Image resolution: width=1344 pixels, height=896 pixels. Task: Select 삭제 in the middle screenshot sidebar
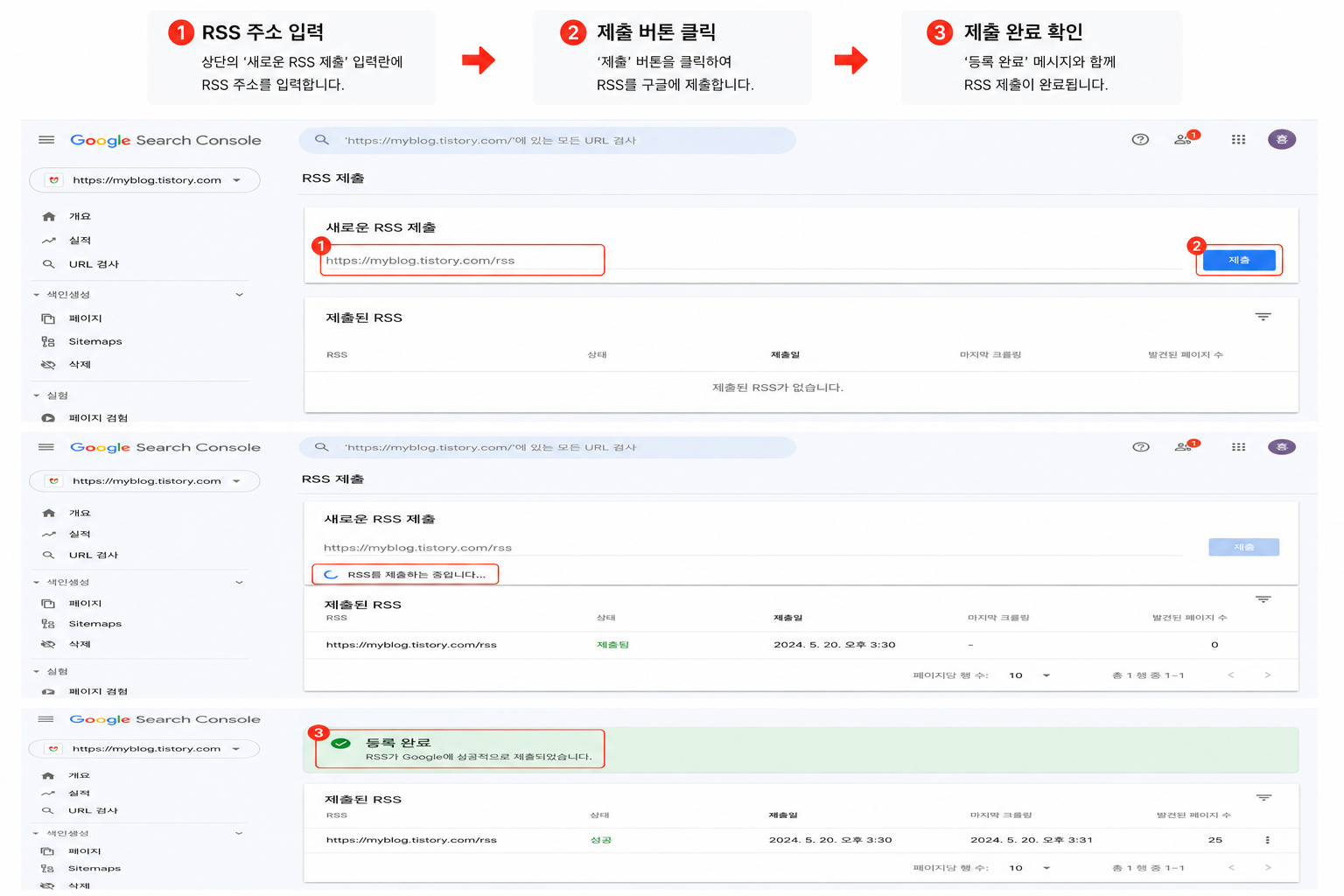[80, 645]
